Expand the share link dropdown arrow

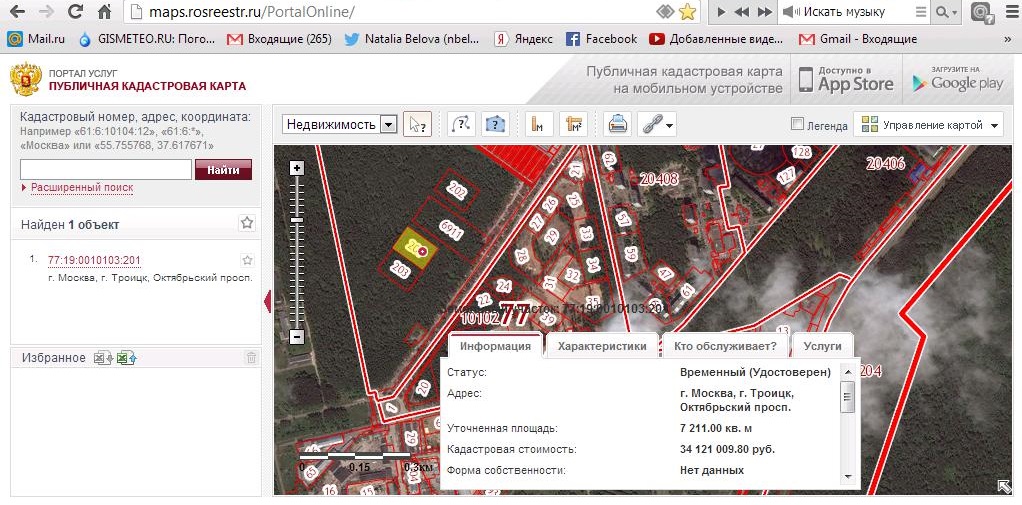669,125
